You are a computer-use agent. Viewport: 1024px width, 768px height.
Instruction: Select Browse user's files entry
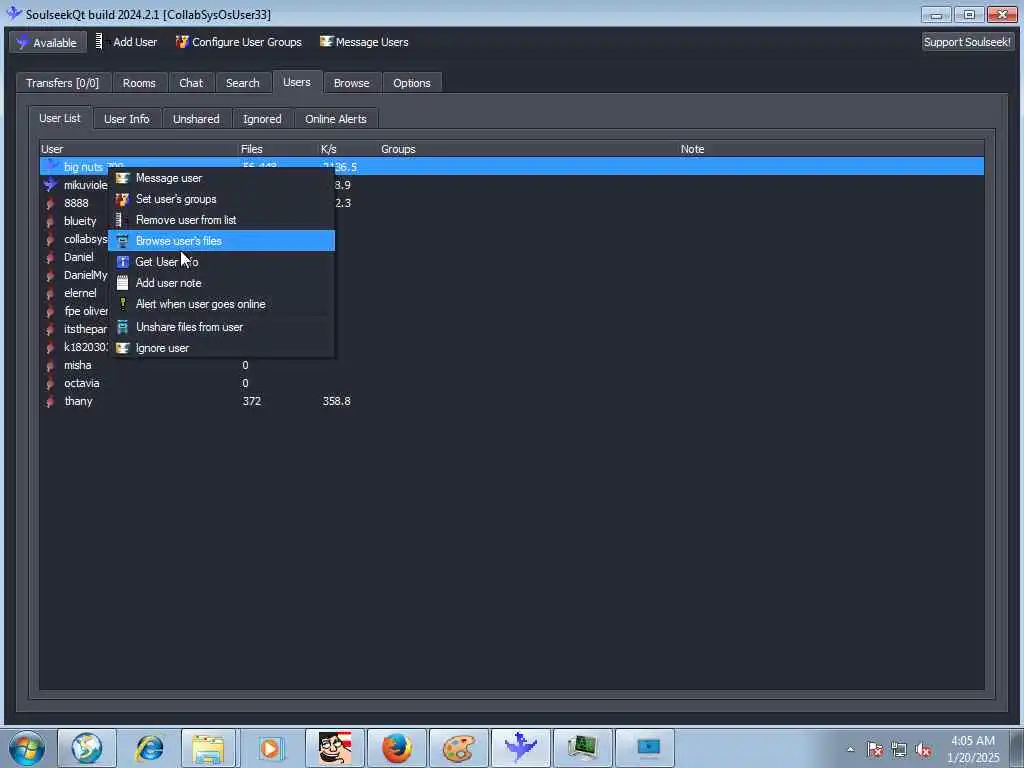221,240
